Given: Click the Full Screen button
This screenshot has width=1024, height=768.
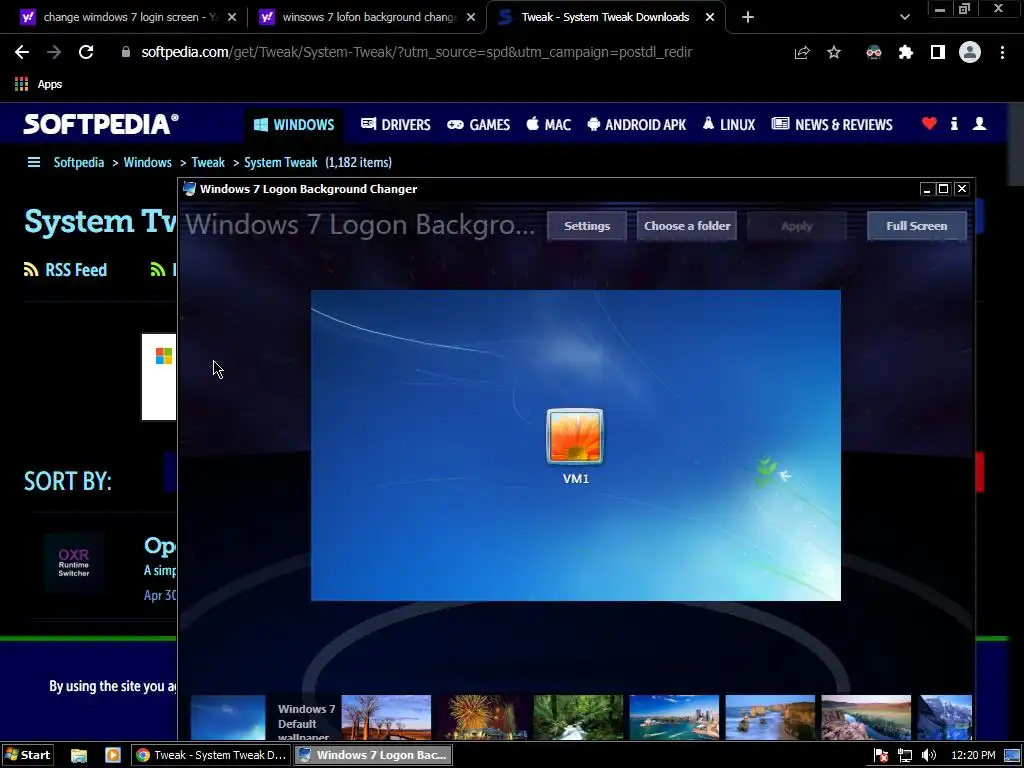Looking at the screenshot, I should 916,226.
